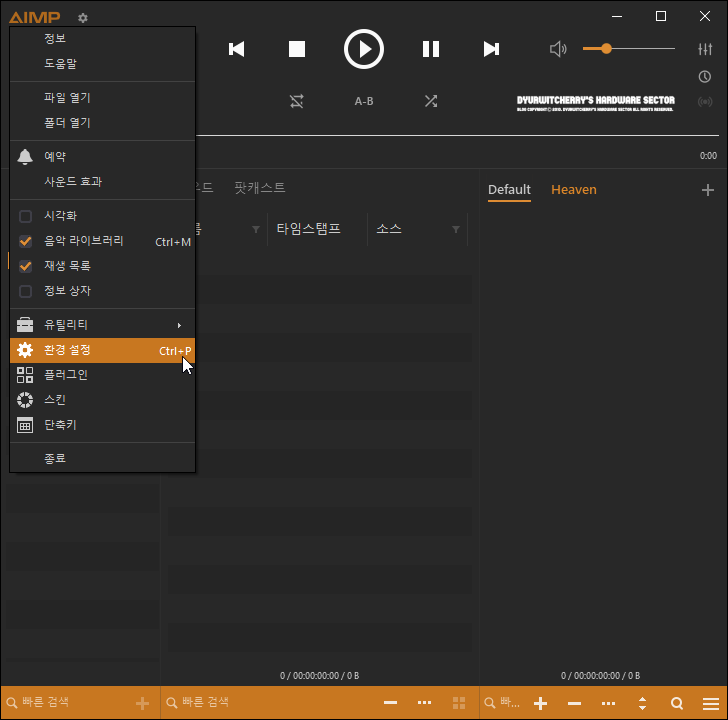Image resolution: width=728 pixels, height=720 pixels.
Task: Uncheck 음악 라이브러리 checkbox
Action: coord(25,241)
